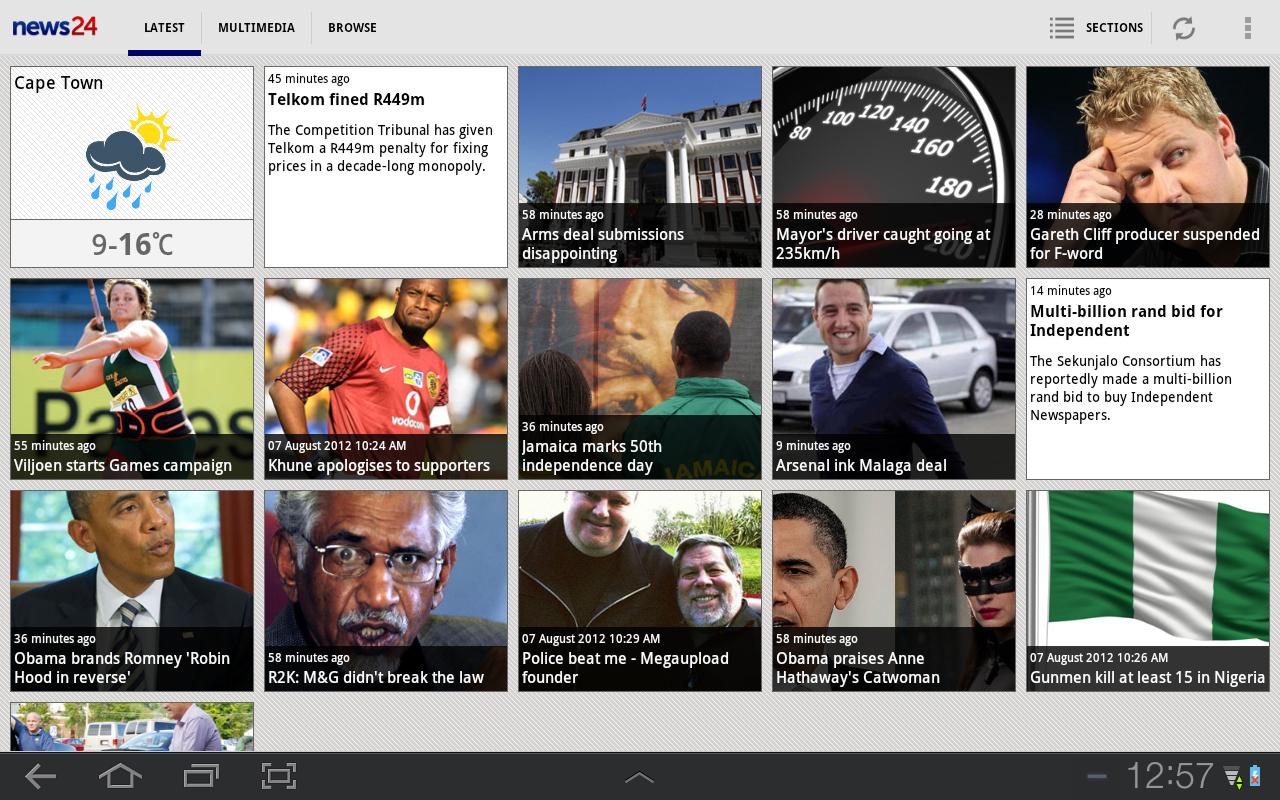Open Arsenal ink Malaga deal story

click(x=894, y=379)
